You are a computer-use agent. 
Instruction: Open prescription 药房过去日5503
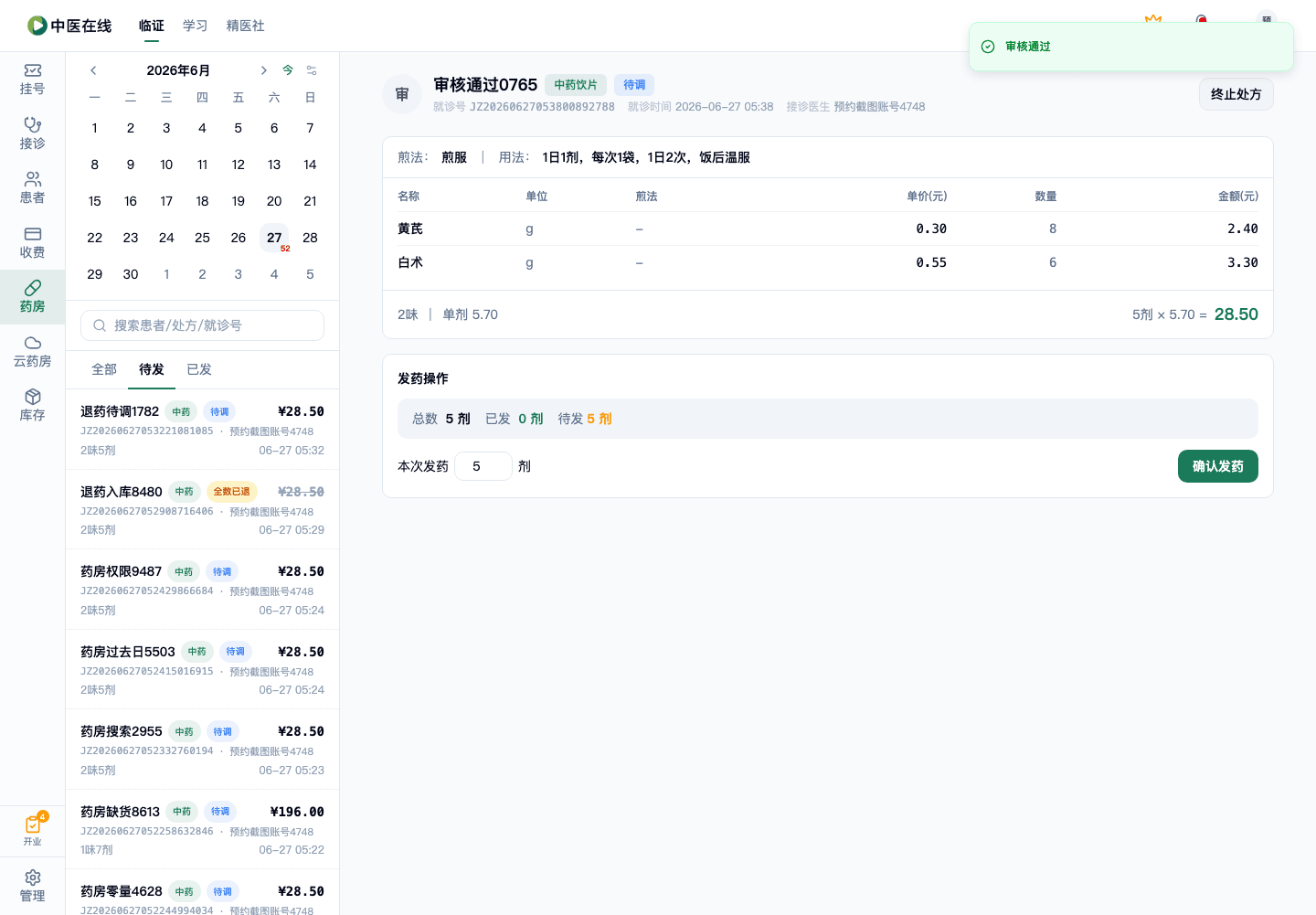[202, 670]
